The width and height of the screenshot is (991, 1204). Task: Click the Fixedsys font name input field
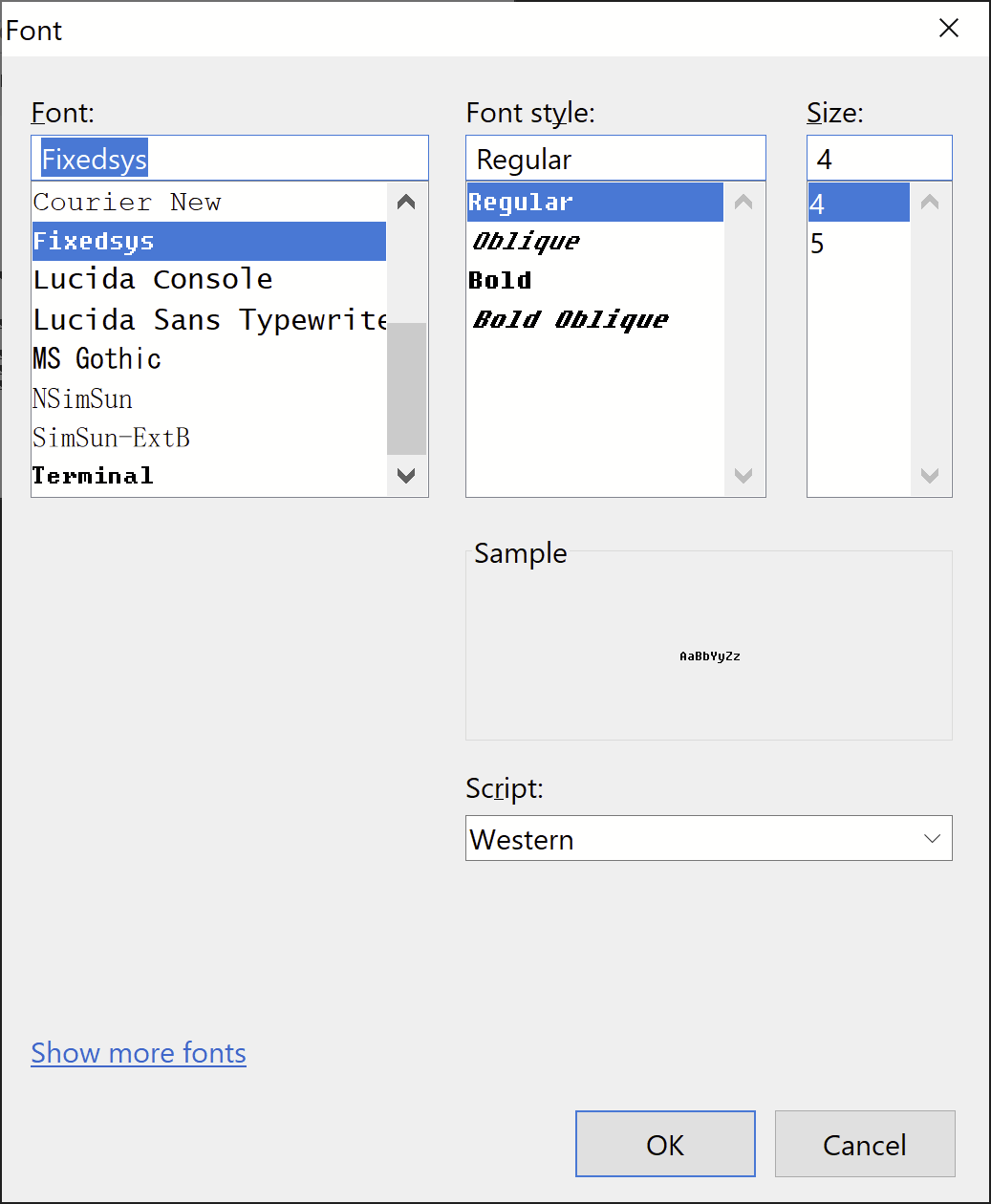(229, 158)
